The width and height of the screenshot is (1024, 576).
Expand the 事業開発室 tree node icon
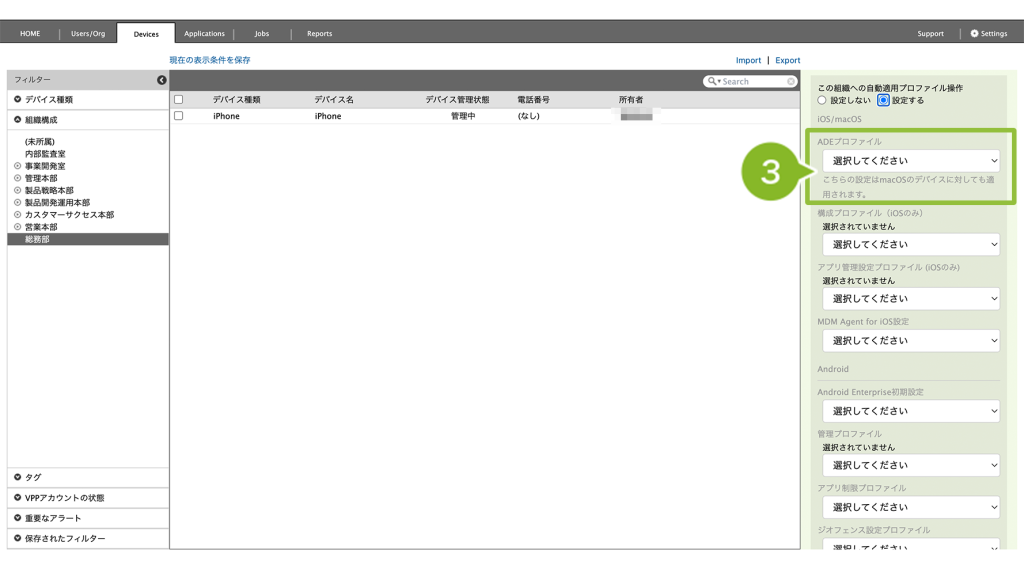17,166
